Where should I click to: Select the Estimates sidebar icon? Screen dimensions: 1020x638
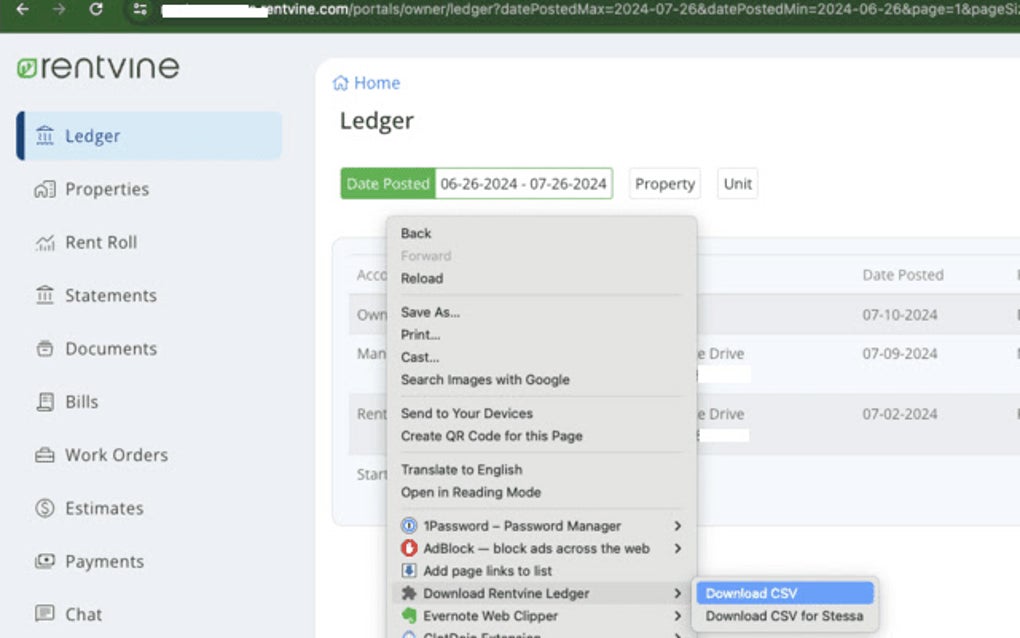tap(44, 507)
